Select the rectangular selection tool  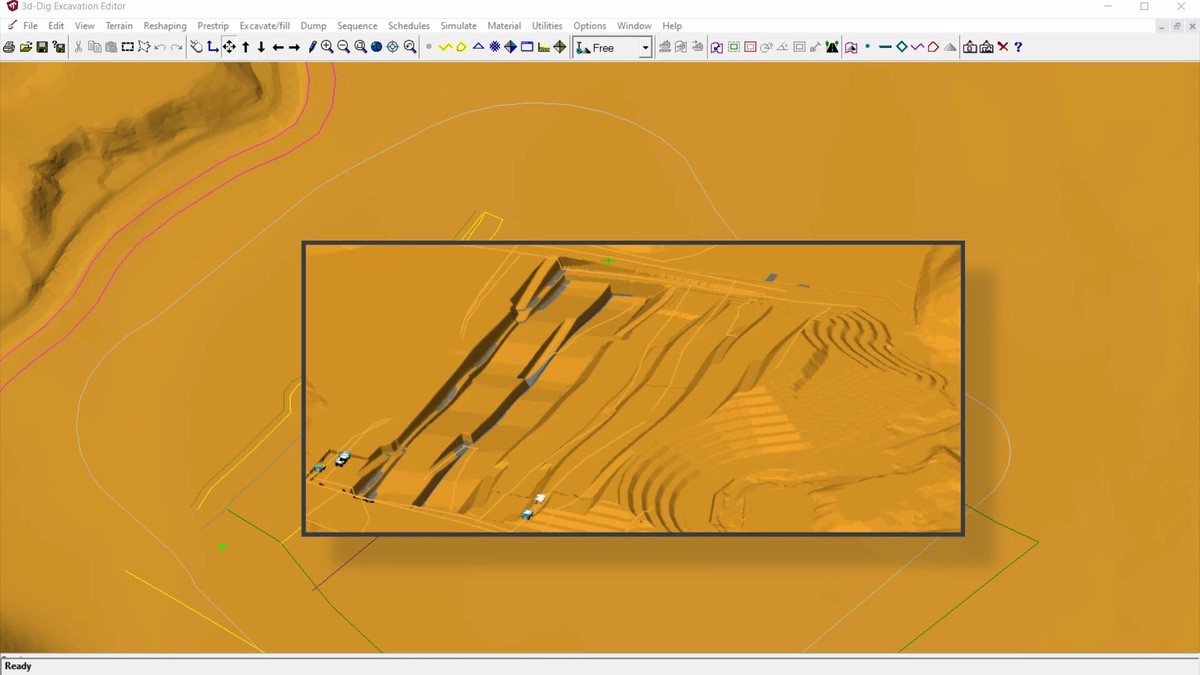(x=128, y=47)
